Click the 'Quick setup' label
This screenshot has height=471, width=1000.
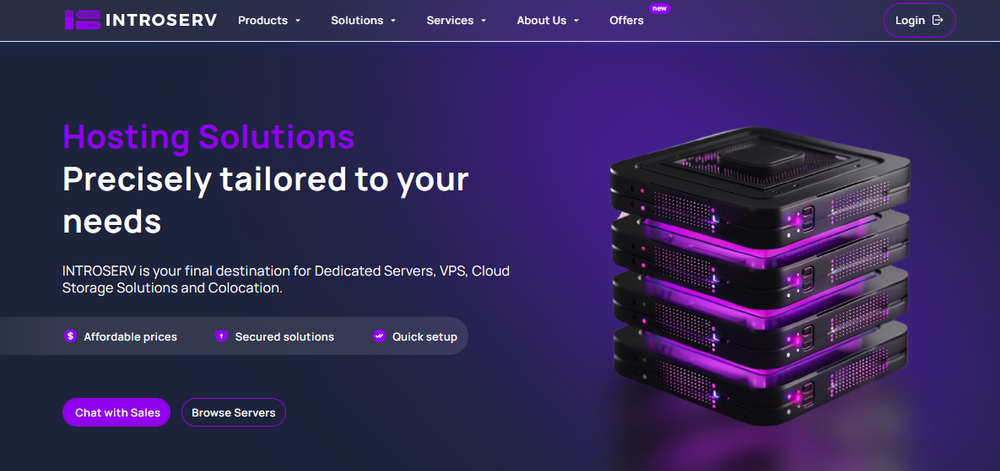click(x=424, y=337)
